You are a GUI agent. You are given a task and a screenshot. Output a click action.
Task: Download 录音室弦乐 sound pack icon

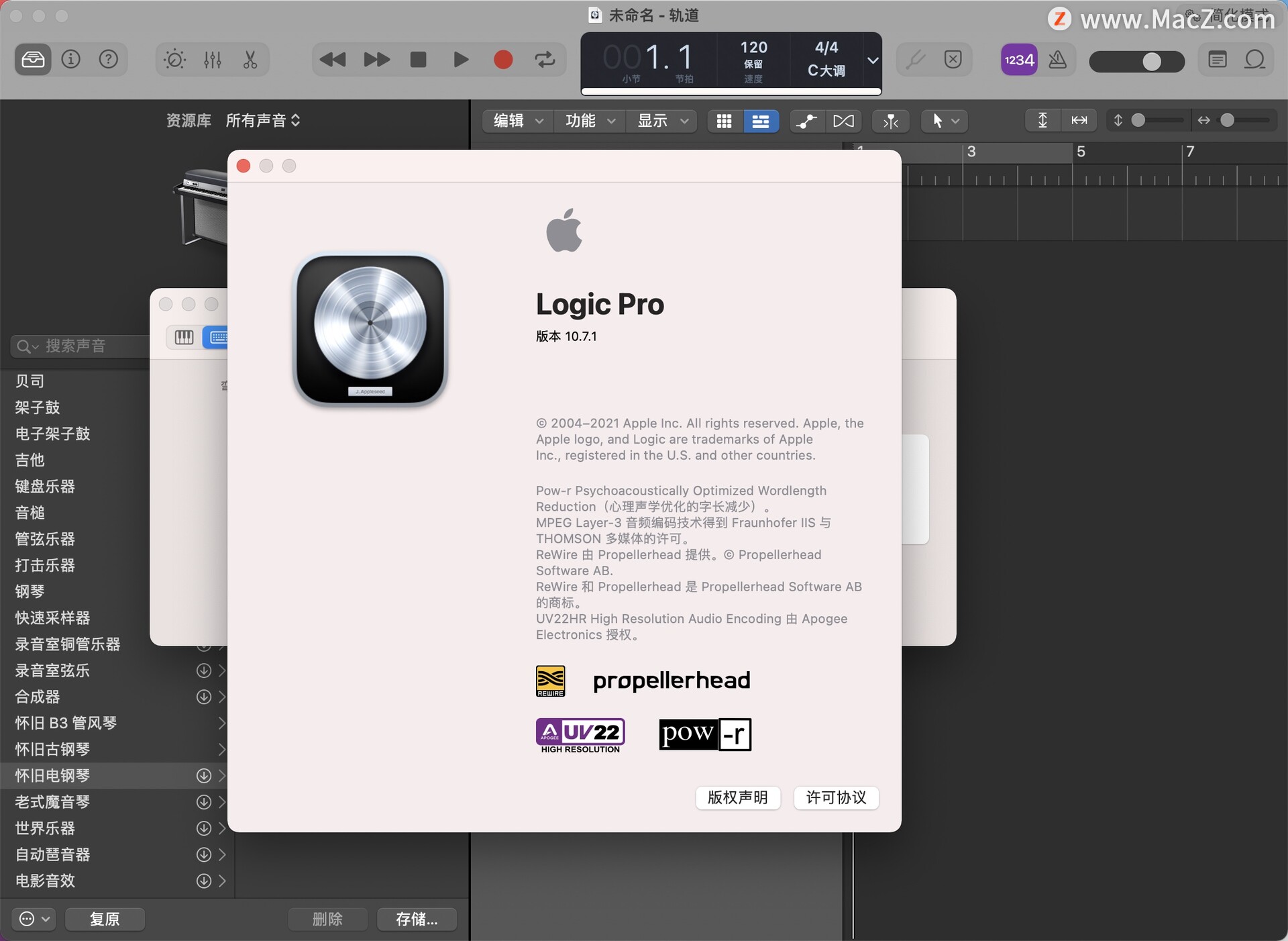coord(204,671)
